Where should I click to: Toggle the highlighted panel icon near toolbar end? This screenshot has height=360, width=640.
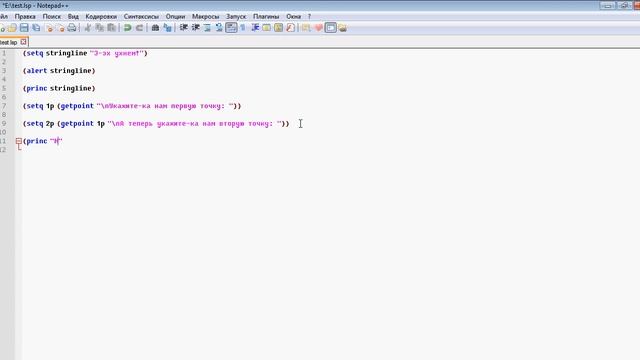point(331,28)
